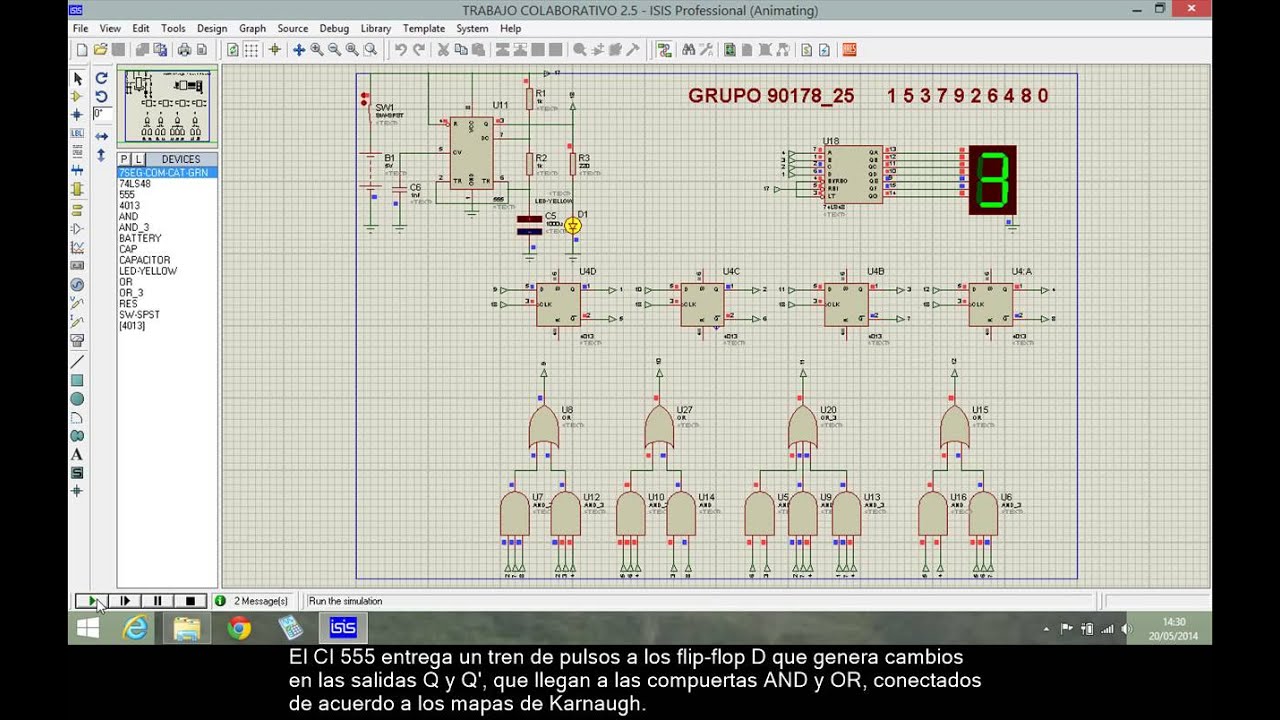This screenshot has height=720, width=1280.
Task: Click the Print toolbar icon
Action: click(184, 49)
